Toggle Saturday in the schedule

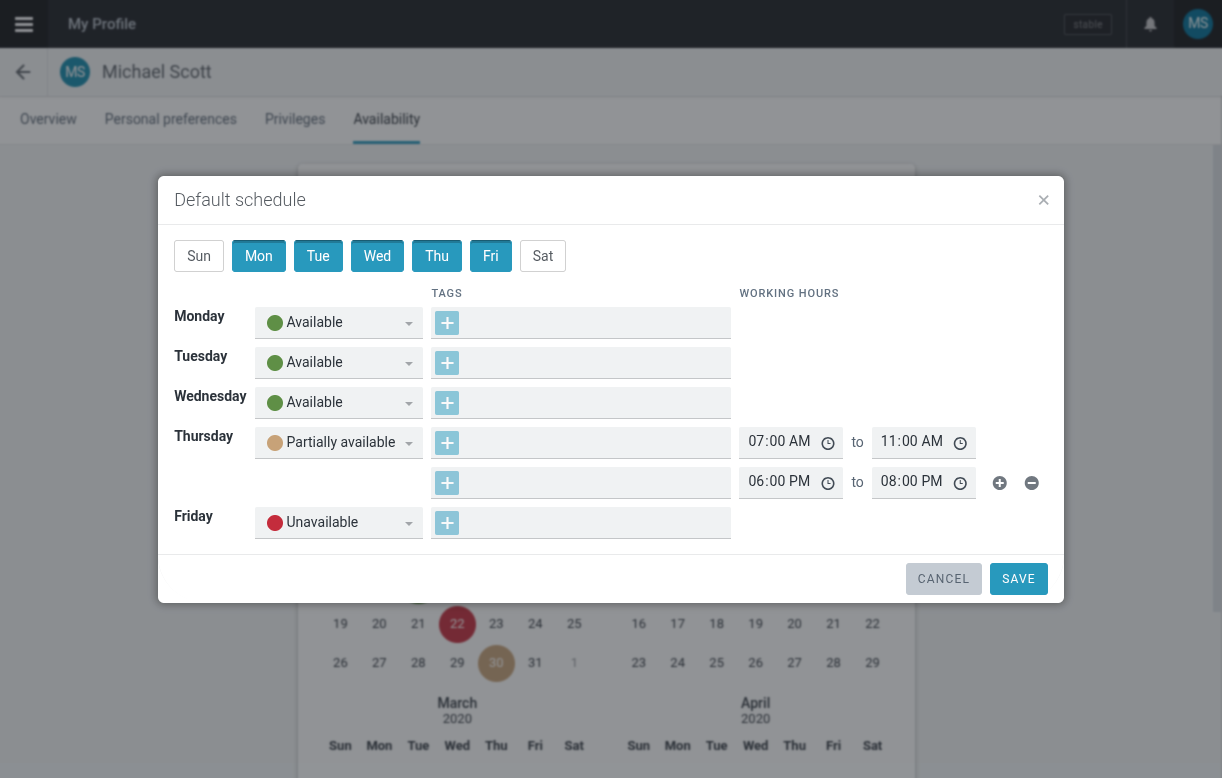pos(543,256)
